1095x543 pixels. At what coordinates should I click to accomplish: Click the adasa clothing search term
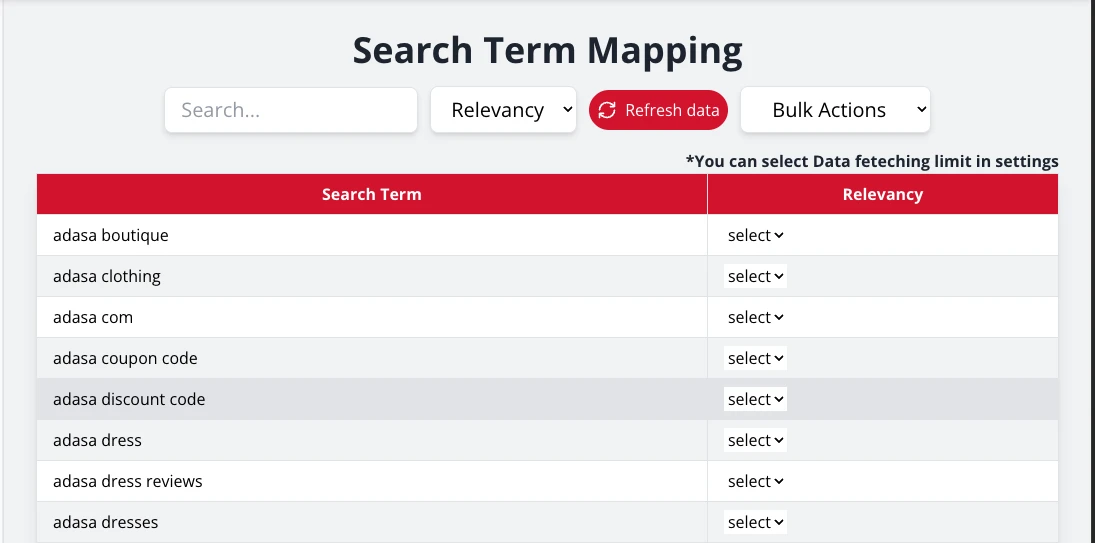tap(107, 277)
